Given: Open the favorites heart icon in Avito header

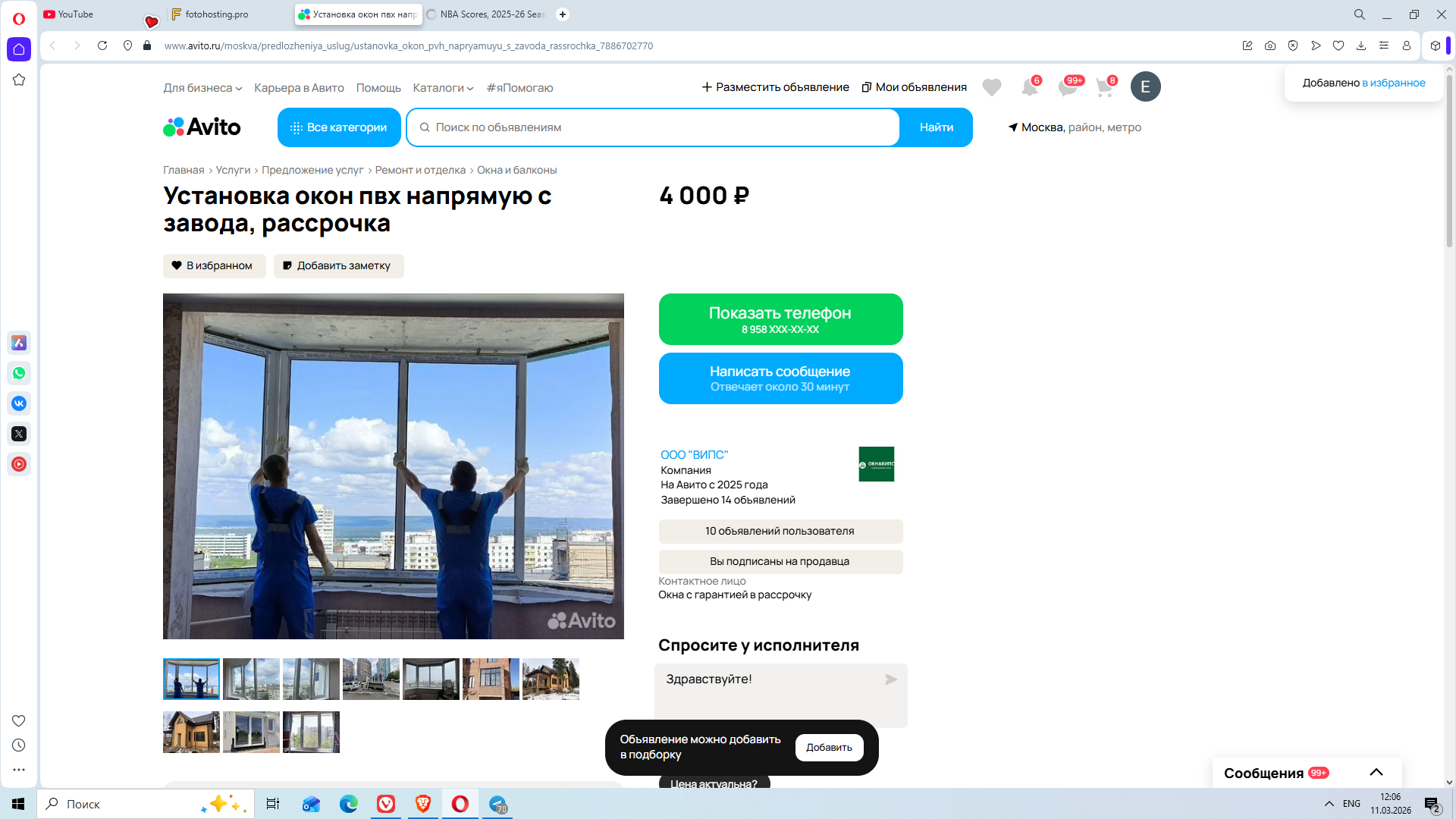Looking at the screenshot, I should click(x=991, y=87).
